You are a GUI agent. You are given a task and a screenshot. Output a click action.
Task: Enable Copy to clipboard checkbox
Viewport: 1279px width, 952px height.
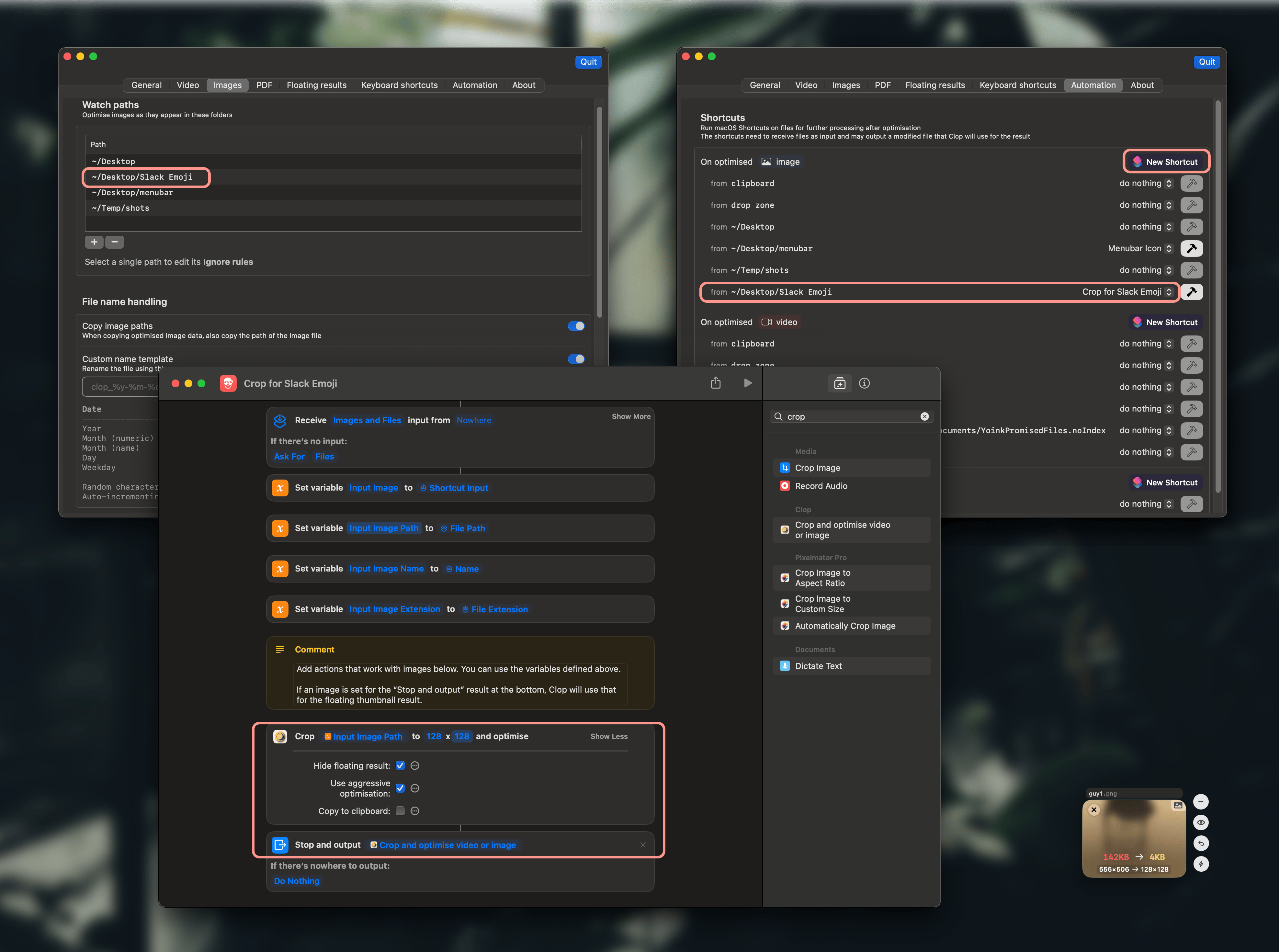pos(400,811)
